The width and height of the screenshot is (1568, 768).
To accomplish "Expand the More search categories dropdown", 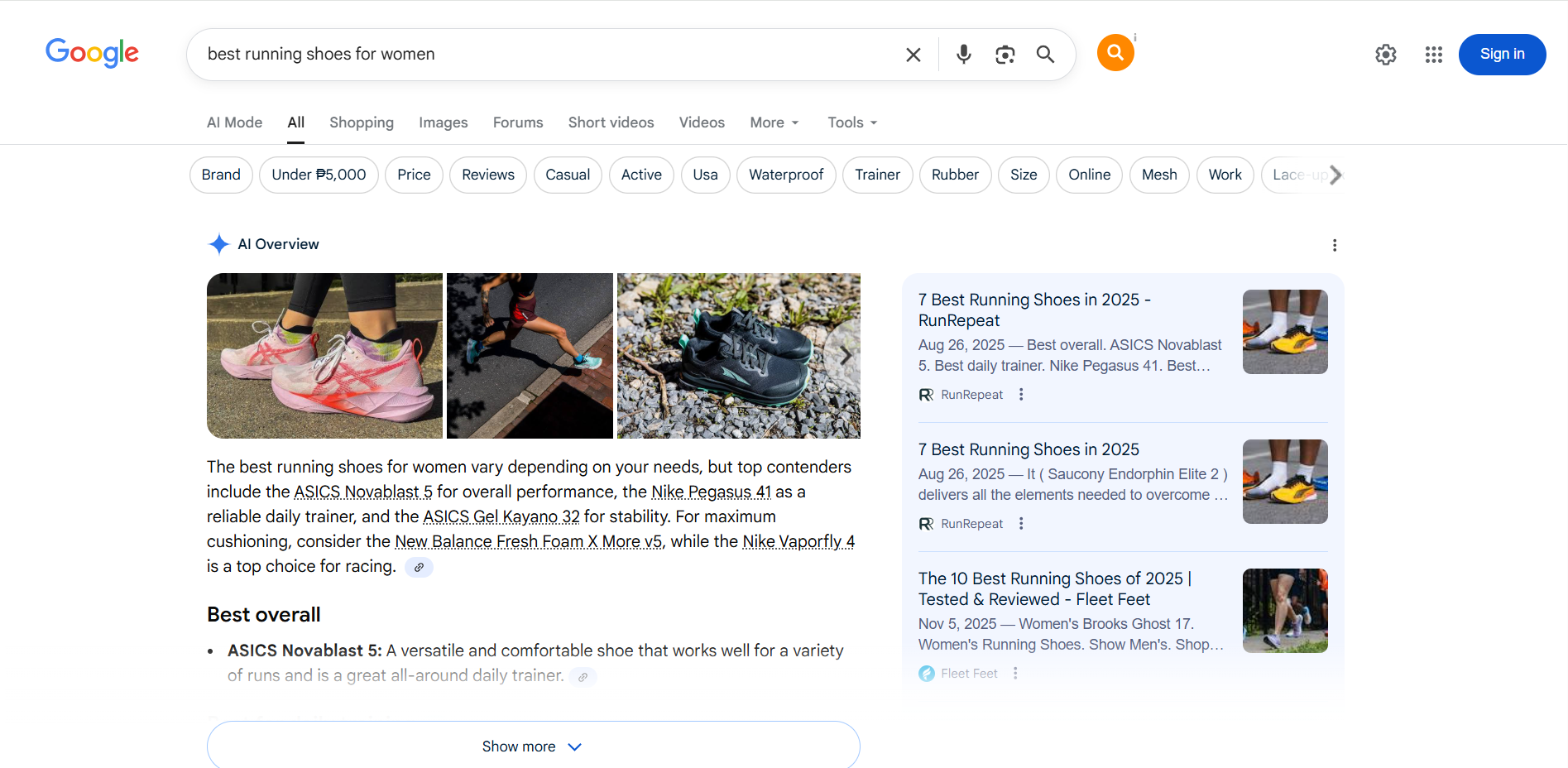I will click(774, 122).
